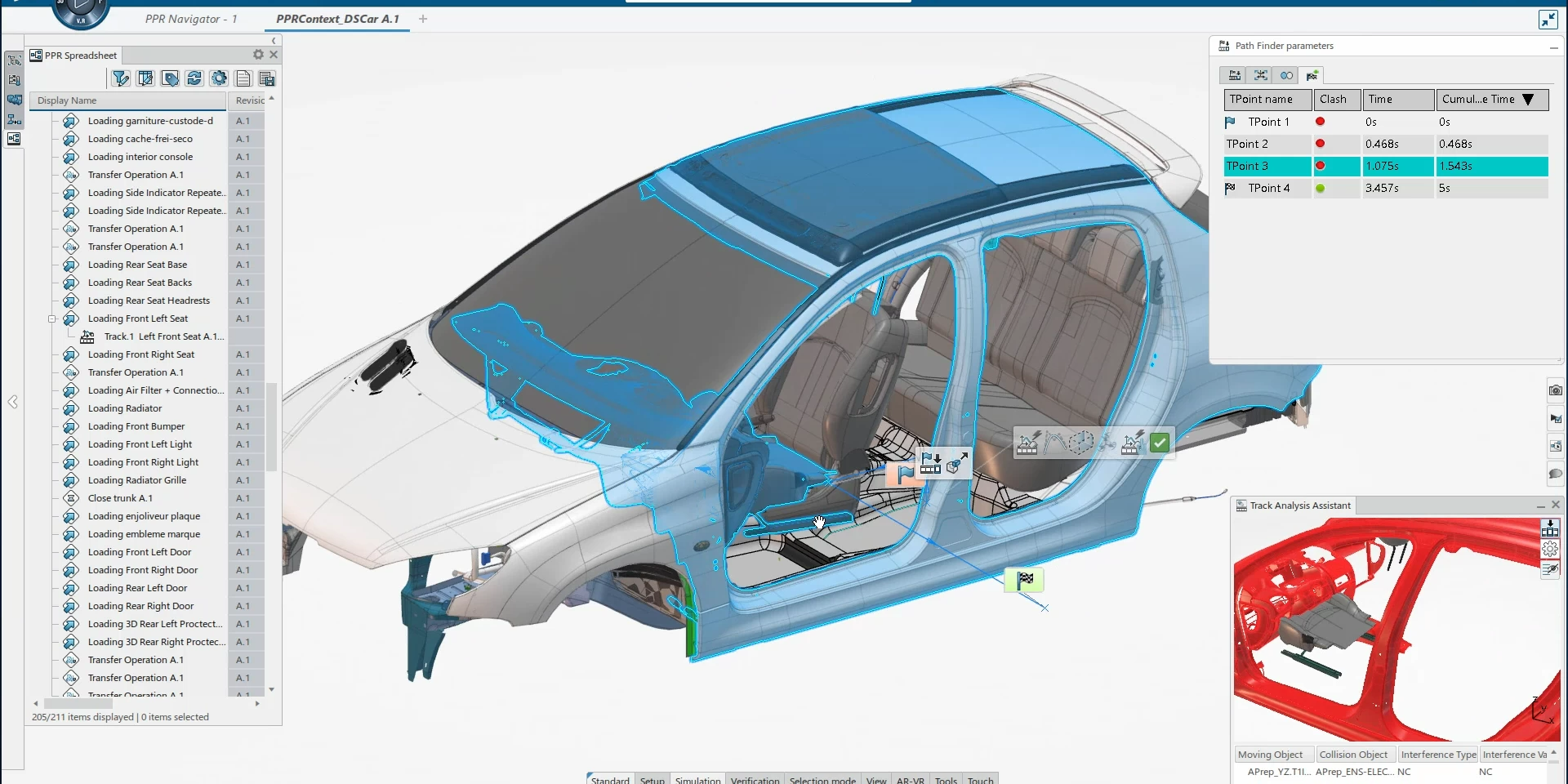Click the checkered finish flag in viewport
The width and height of the screenshot is (1568, 784).
click(x=1025, y=580)
